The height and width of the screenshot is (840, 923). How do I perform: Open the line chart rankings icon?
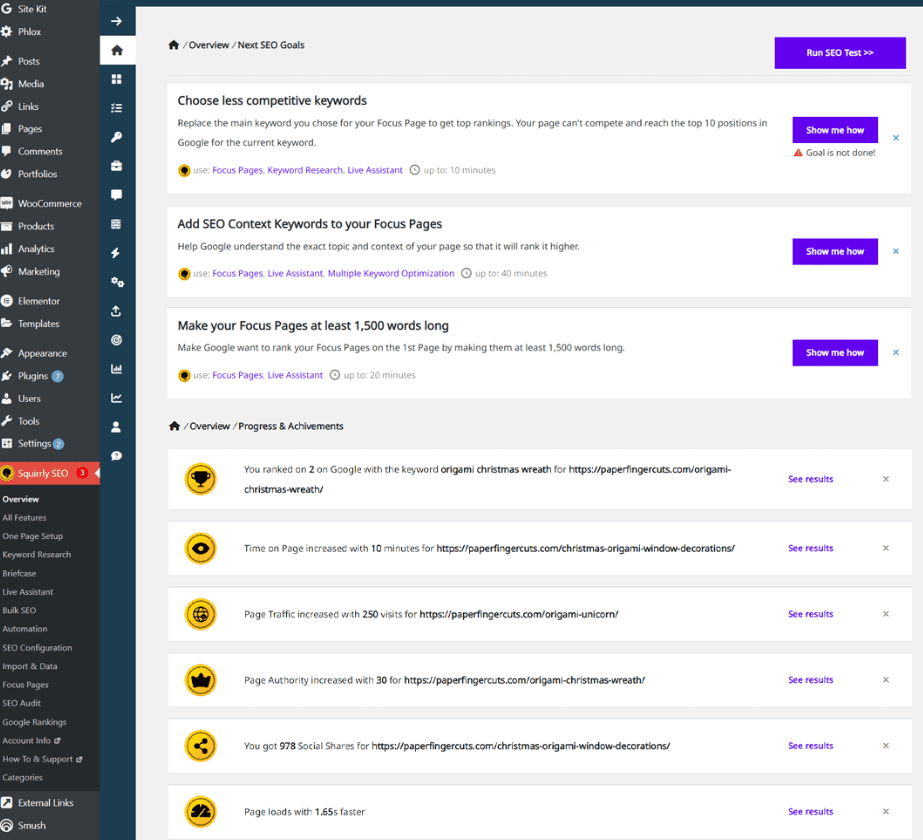(x=117, y=398)
